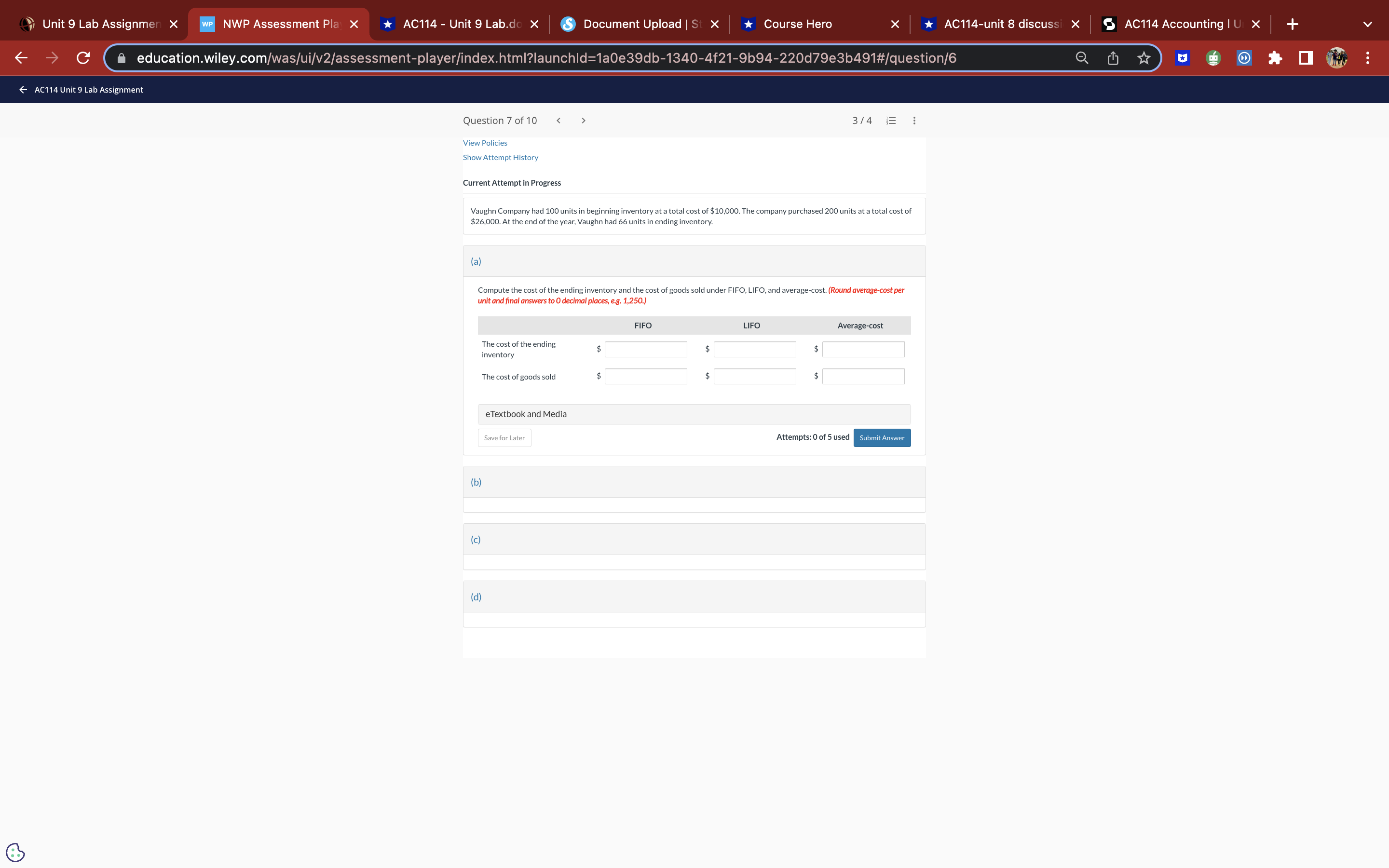Click the cookie preferences icon
The width and height of the screenshot is (1389, 868).
click(15, 852)
